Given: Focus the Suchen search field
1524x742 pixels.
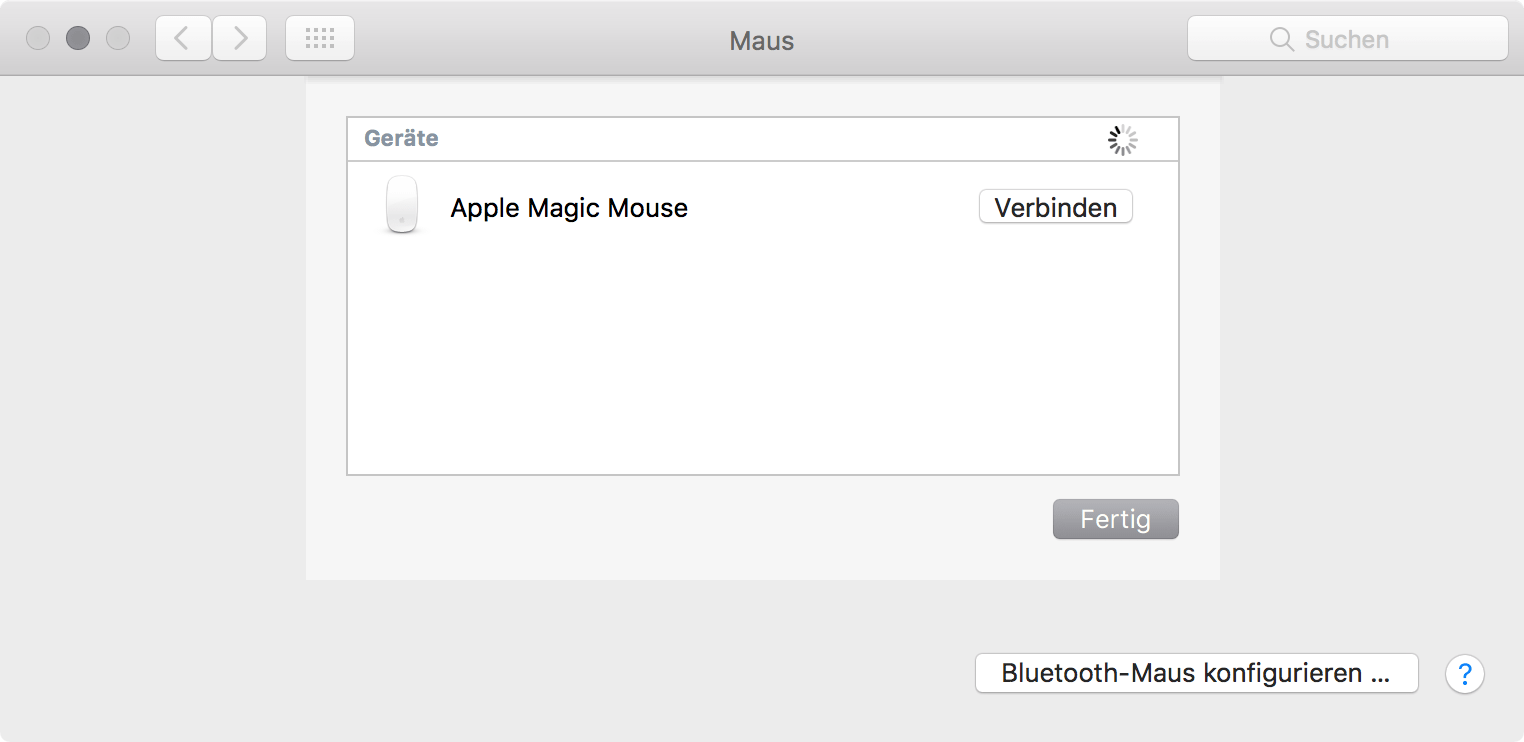Looking at the screenshot, I should coord(1347,39).
